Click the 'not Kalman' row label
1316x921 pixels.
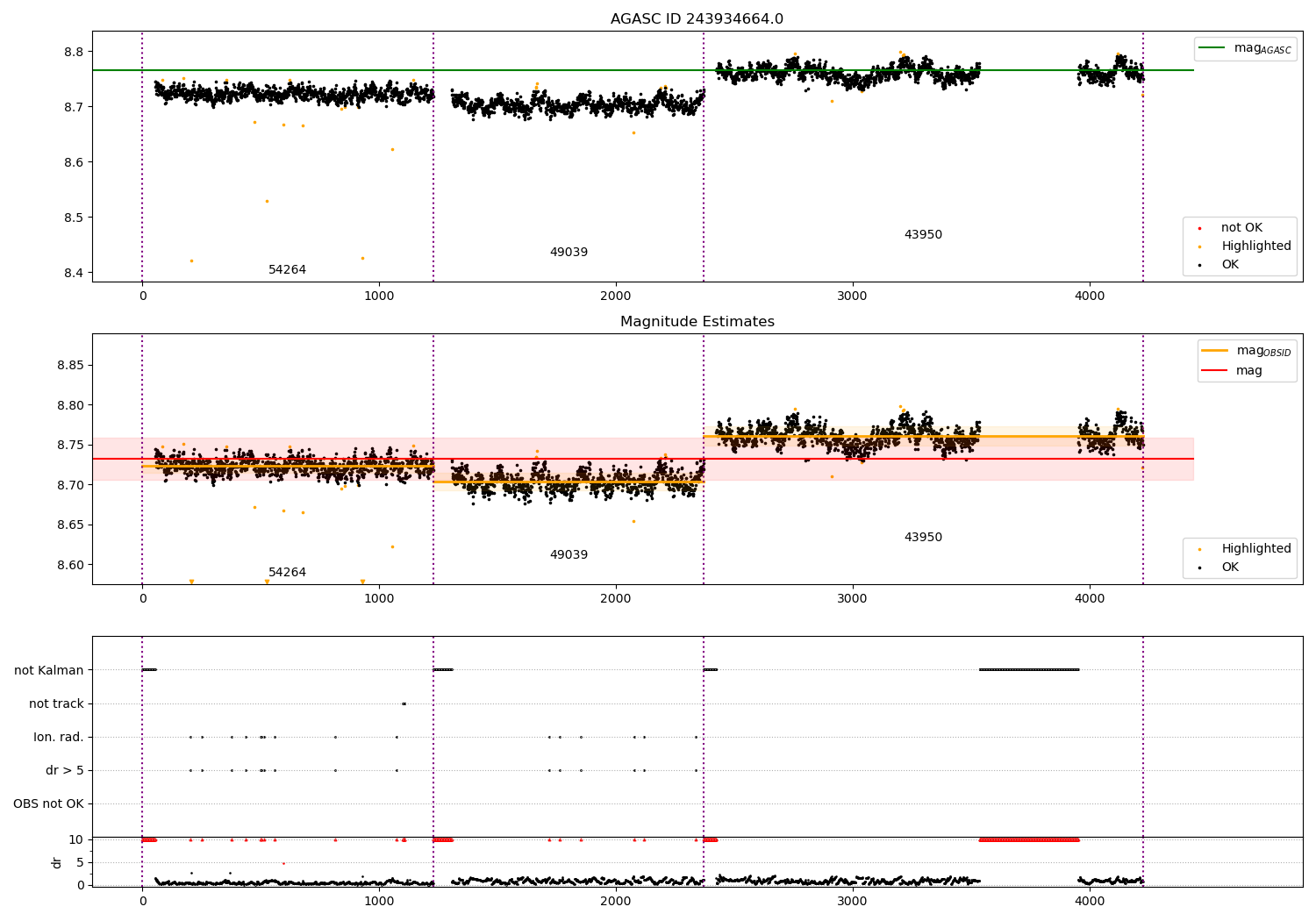pyautogui.click(x=49, y=671)
